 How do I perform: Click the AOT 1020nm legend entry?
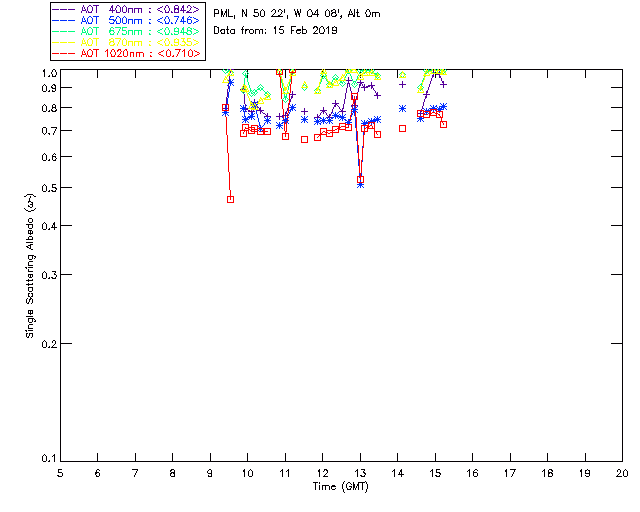[x=126, y=53]
